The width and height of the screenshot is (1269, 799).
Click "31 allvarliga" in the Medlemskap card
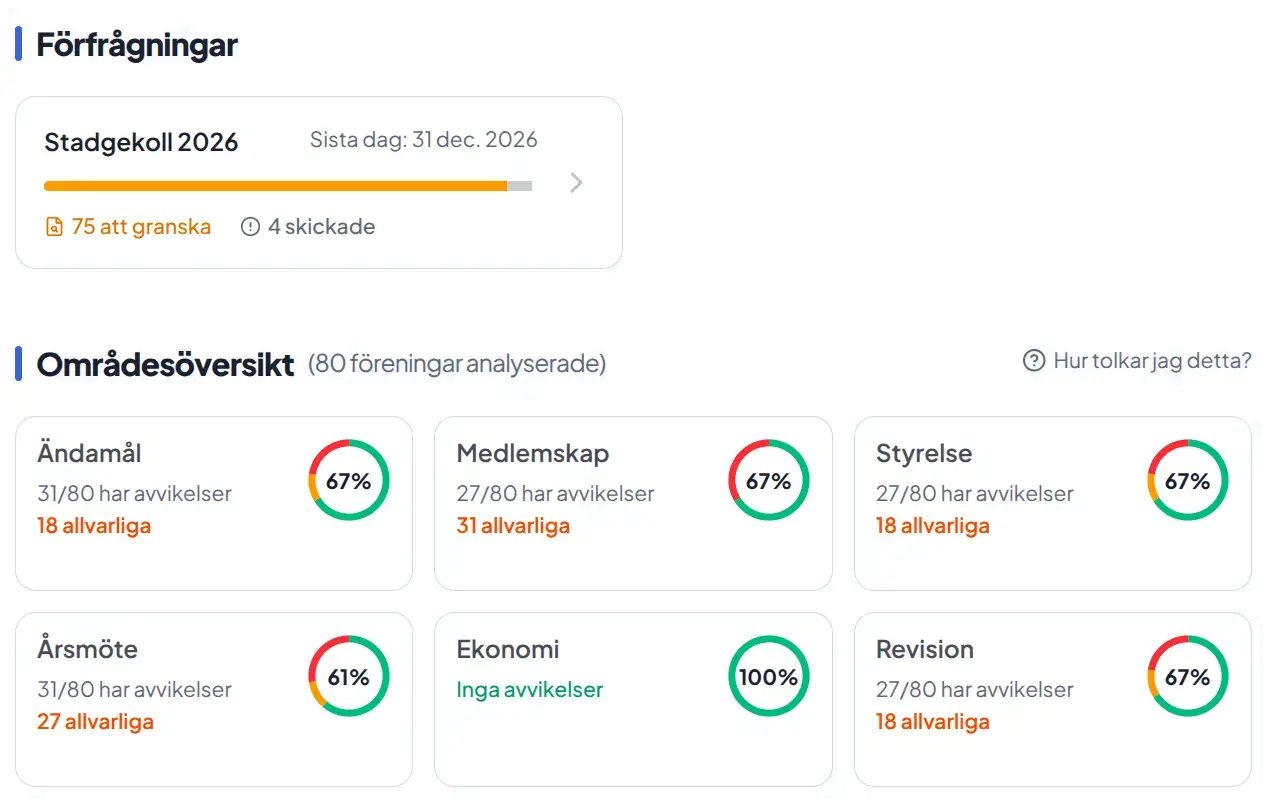(x=513, y=525)
